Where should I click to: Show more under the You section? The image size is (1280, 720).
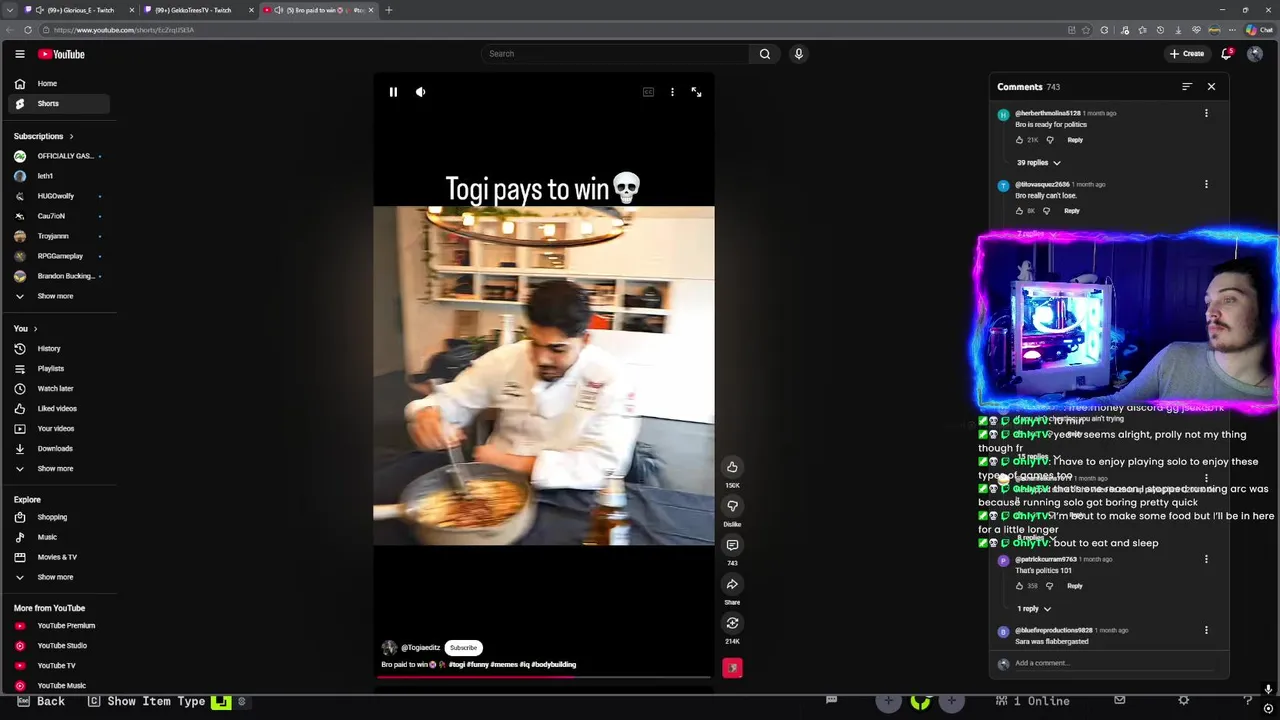pos(59,469)
